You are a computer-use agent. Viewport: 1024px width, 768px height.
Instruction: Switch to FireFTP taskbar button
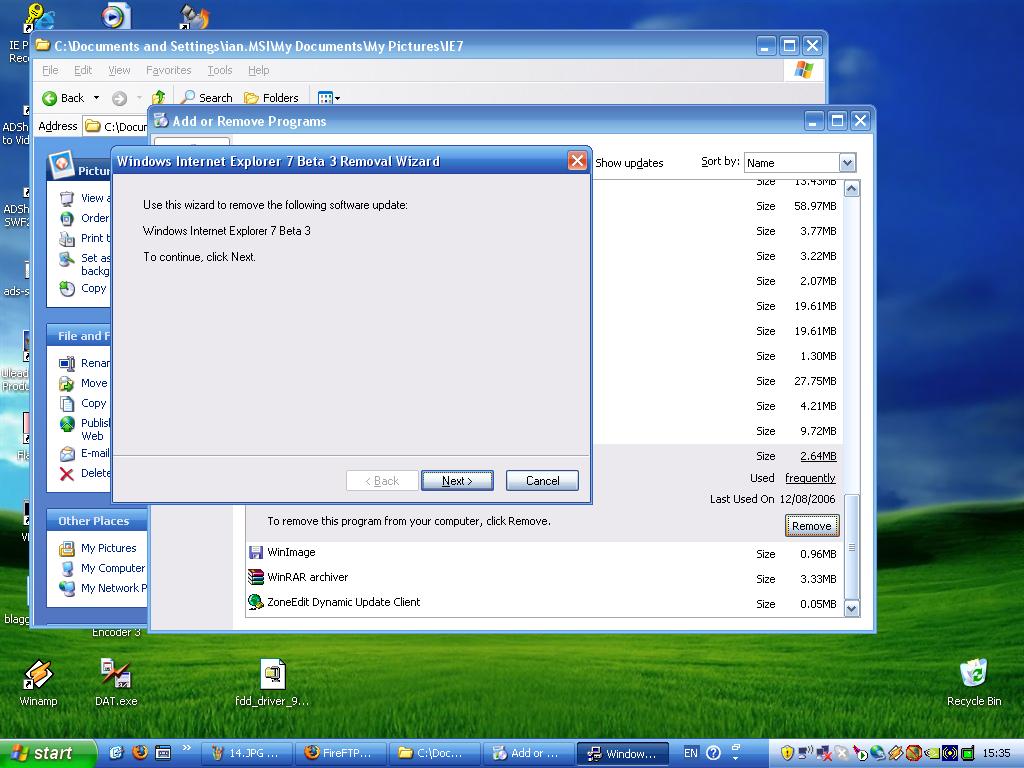(x=340, y=753)
